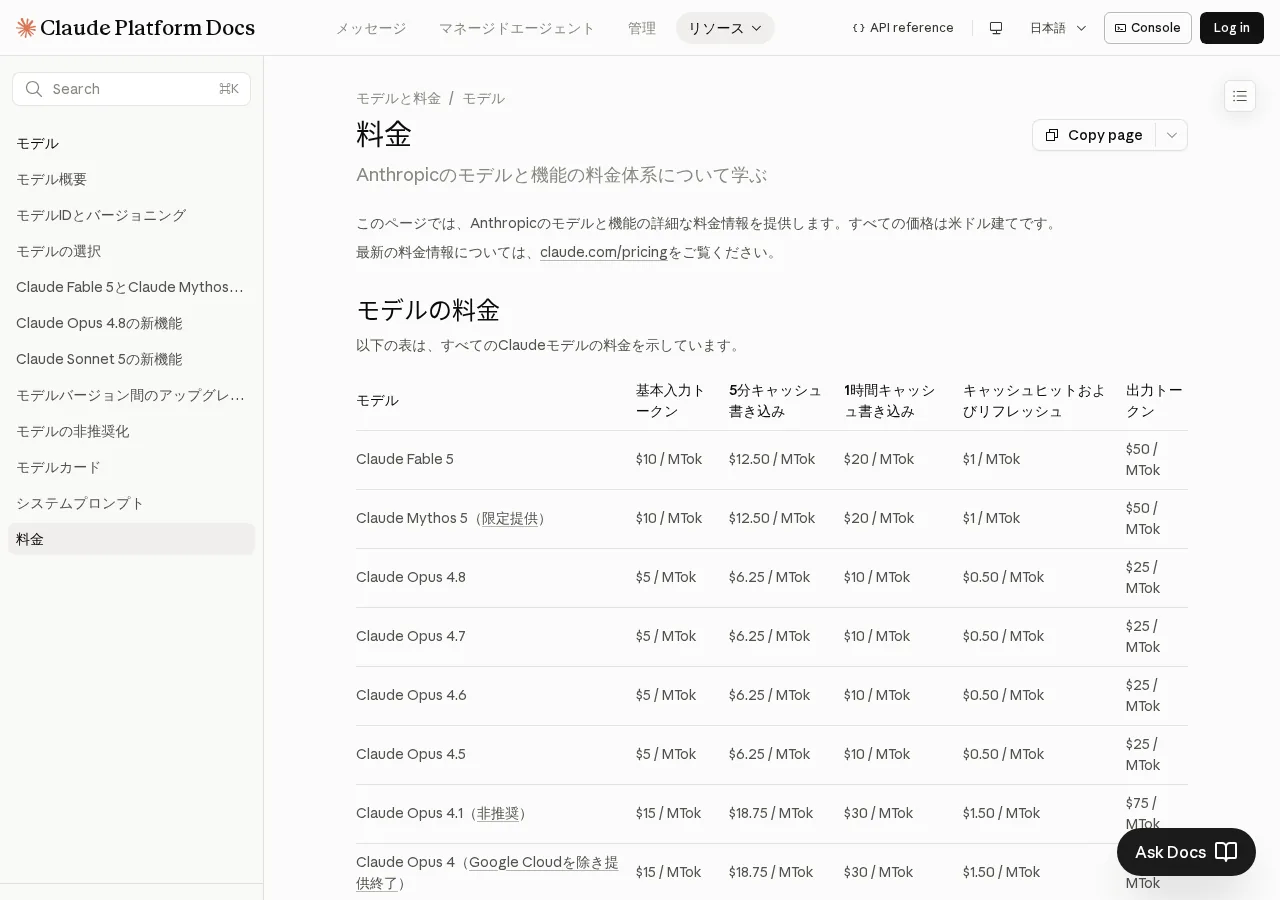Follow the claude.com/pricing link

point(604,252)
